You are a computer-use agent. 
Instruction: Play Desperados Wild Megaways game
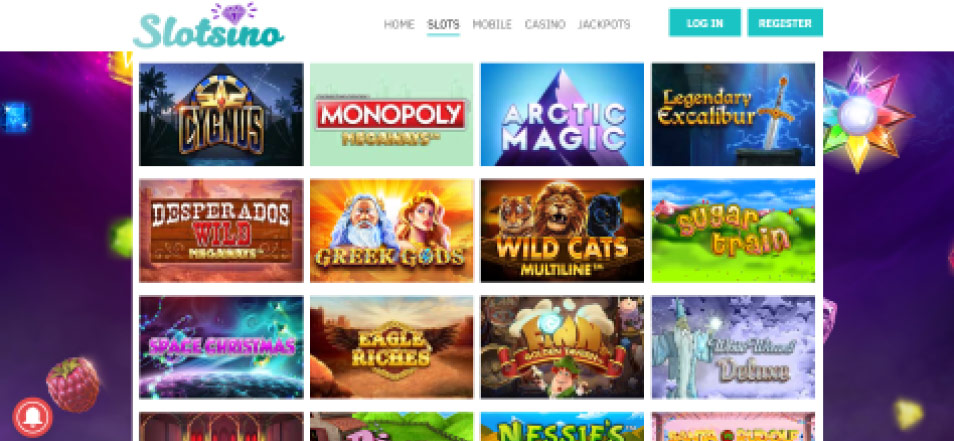point(221,231)
